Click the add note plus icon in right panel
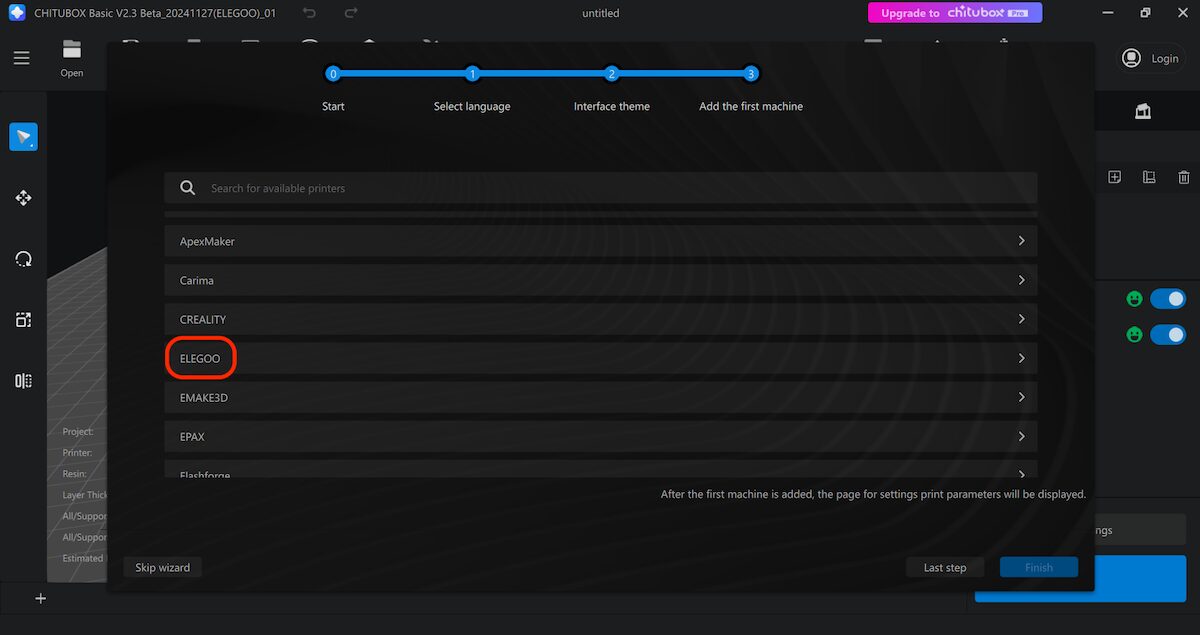1200x635 pixels. click(x=1115, y=177)
